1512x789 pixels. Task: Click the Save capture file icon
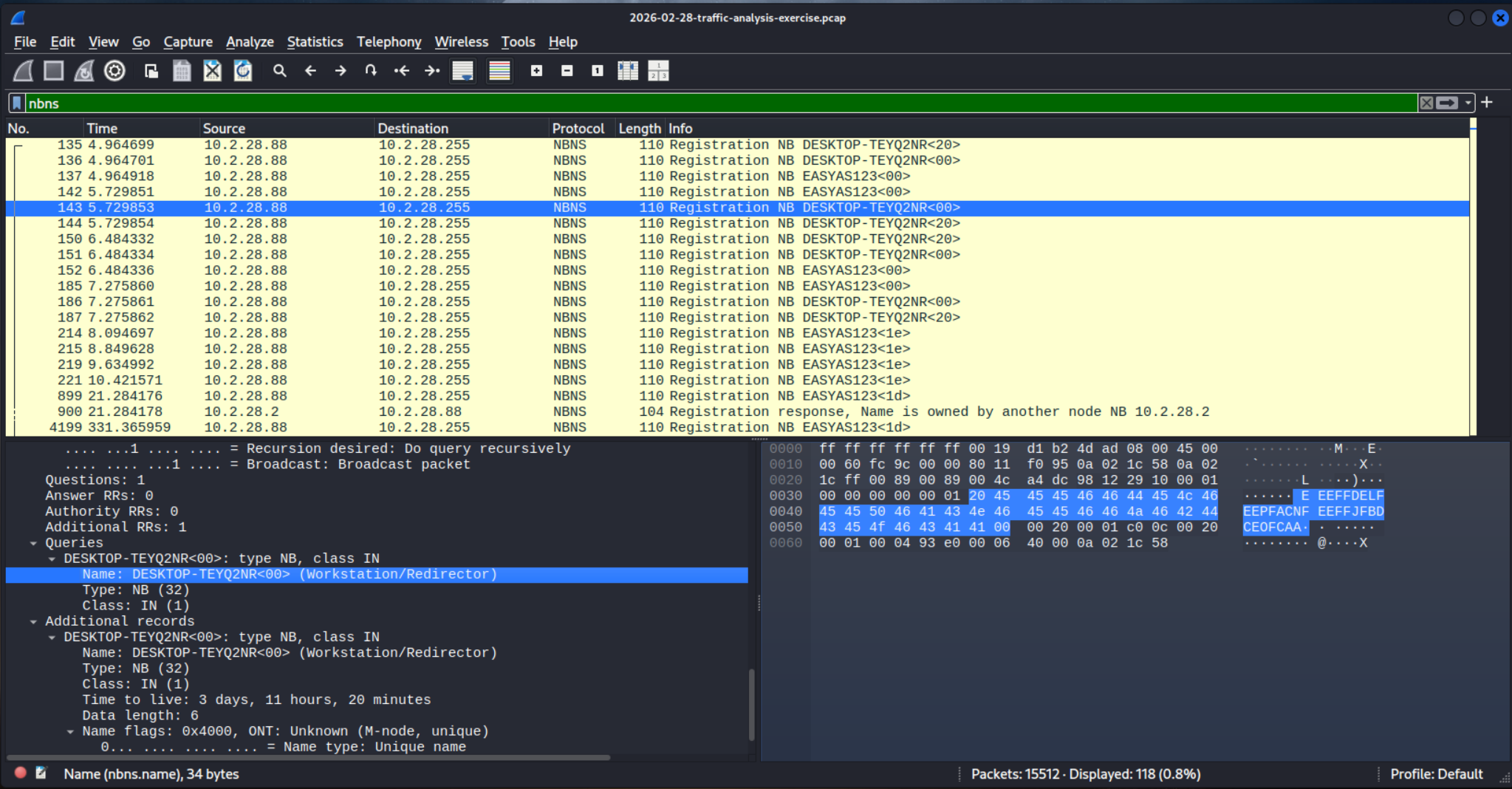(182, 71)
